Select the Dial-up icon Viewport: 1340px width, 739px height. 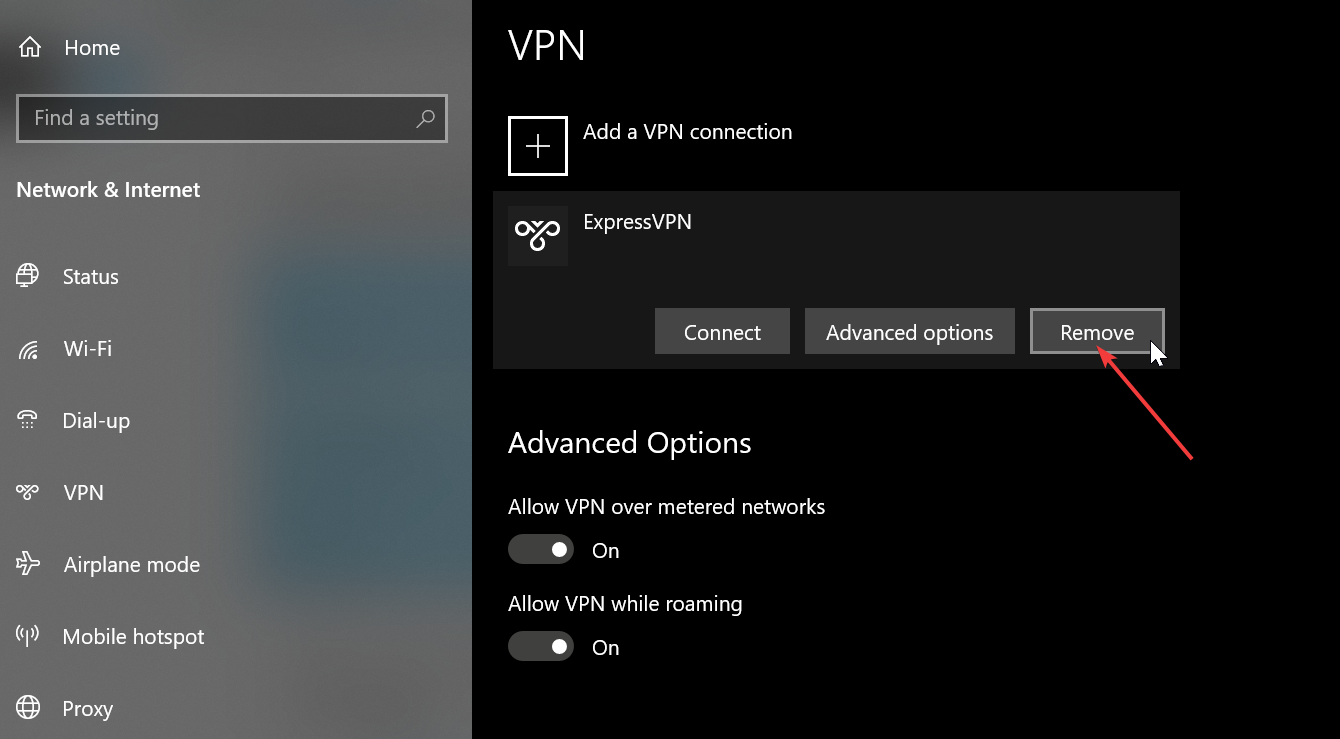[27, 420]
